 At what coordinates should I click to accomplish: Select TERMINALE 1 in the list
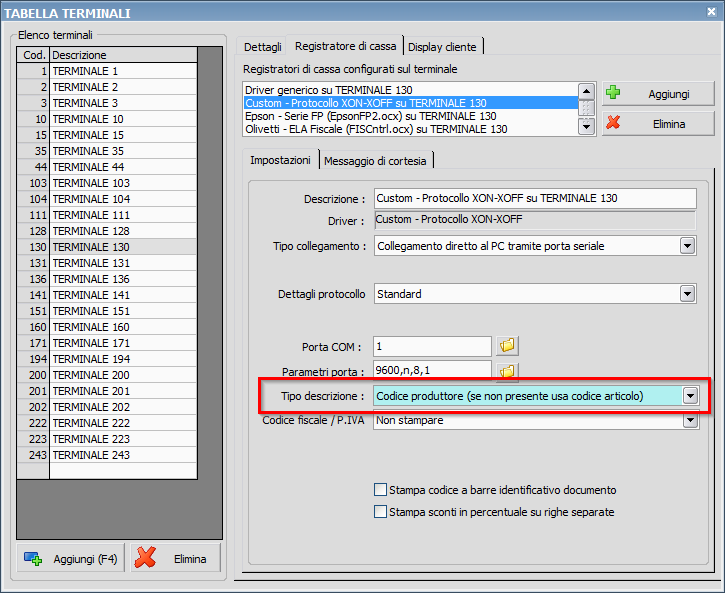(107, 71)
